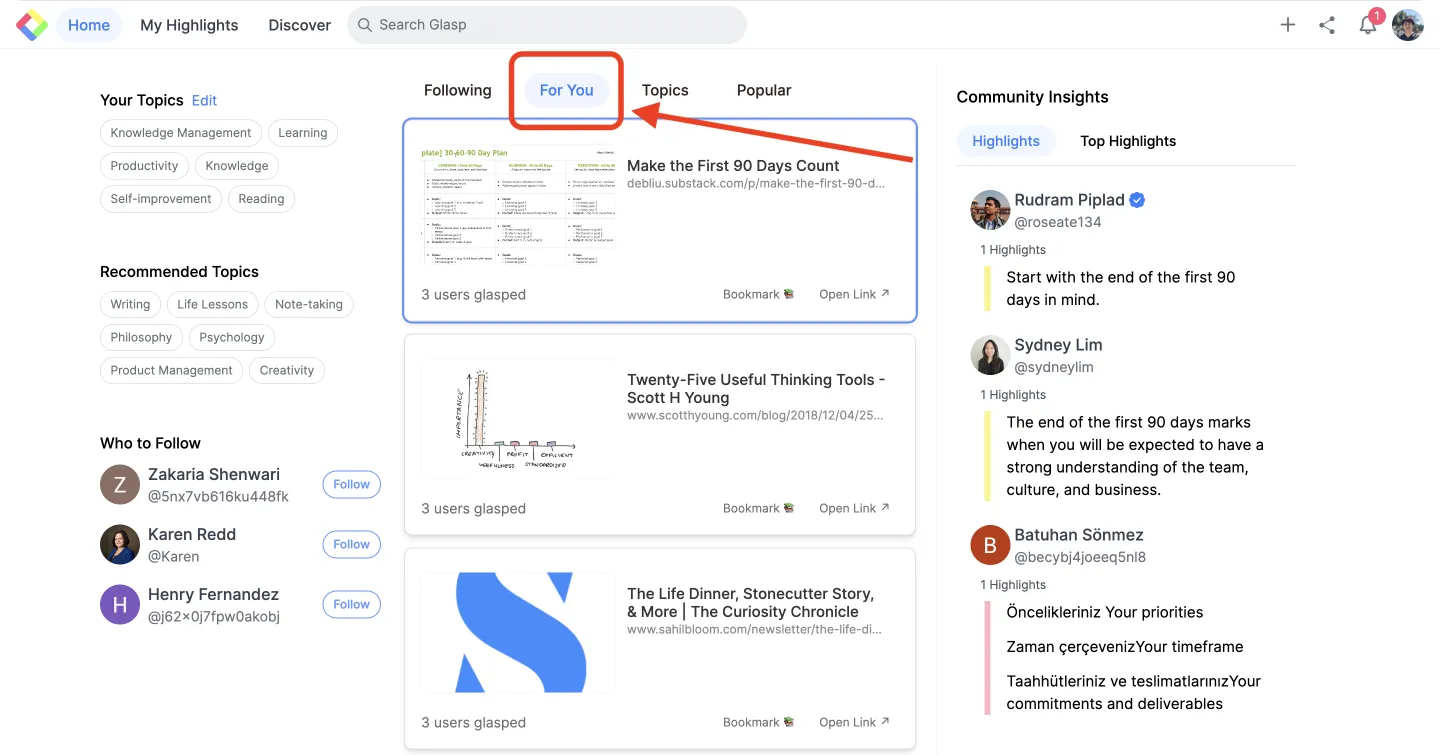This screenshot has height=755, width=1440.
Task: Switch to the Following tab
Action: pyautogui.click(x=458, y=90)
